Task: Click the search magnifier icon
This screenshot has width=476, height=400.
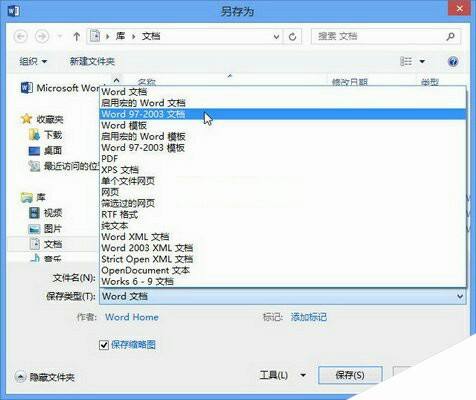Action: tap(450, 36)
